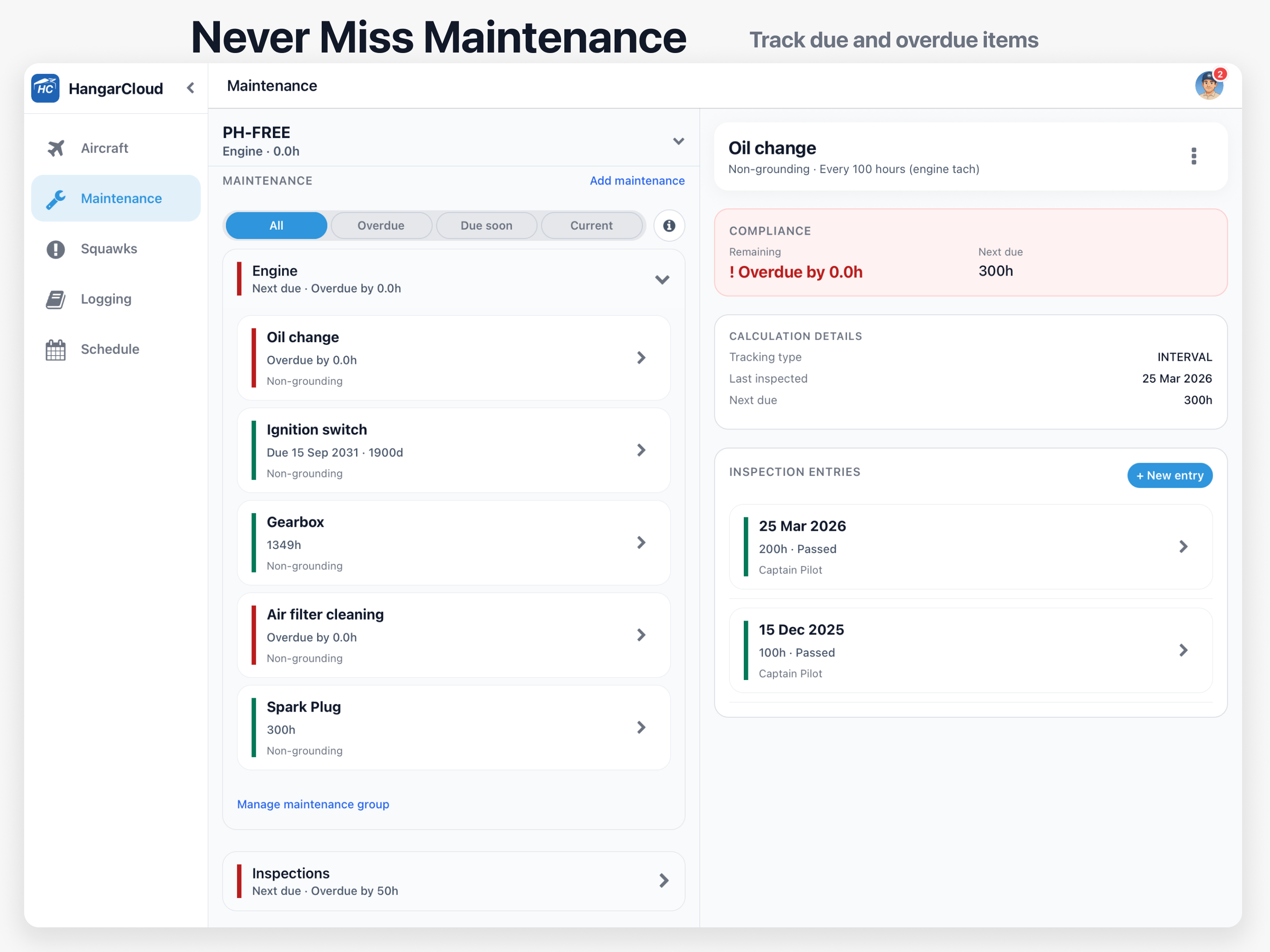This screenshot has width=1270, height=952.
Task: Collapse the sidebar with the back chevron
Action: point(191,88)
